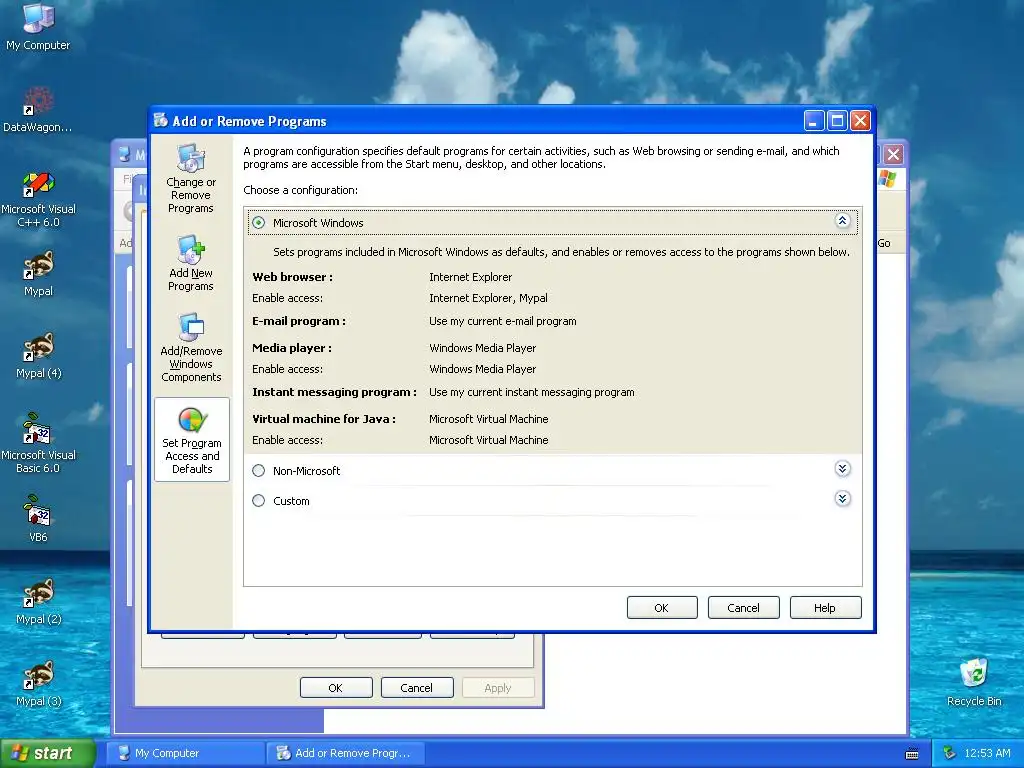Screen dimensions: 1024x768
Task: Click the 'Web browser :' label
Action: (293, 277)
